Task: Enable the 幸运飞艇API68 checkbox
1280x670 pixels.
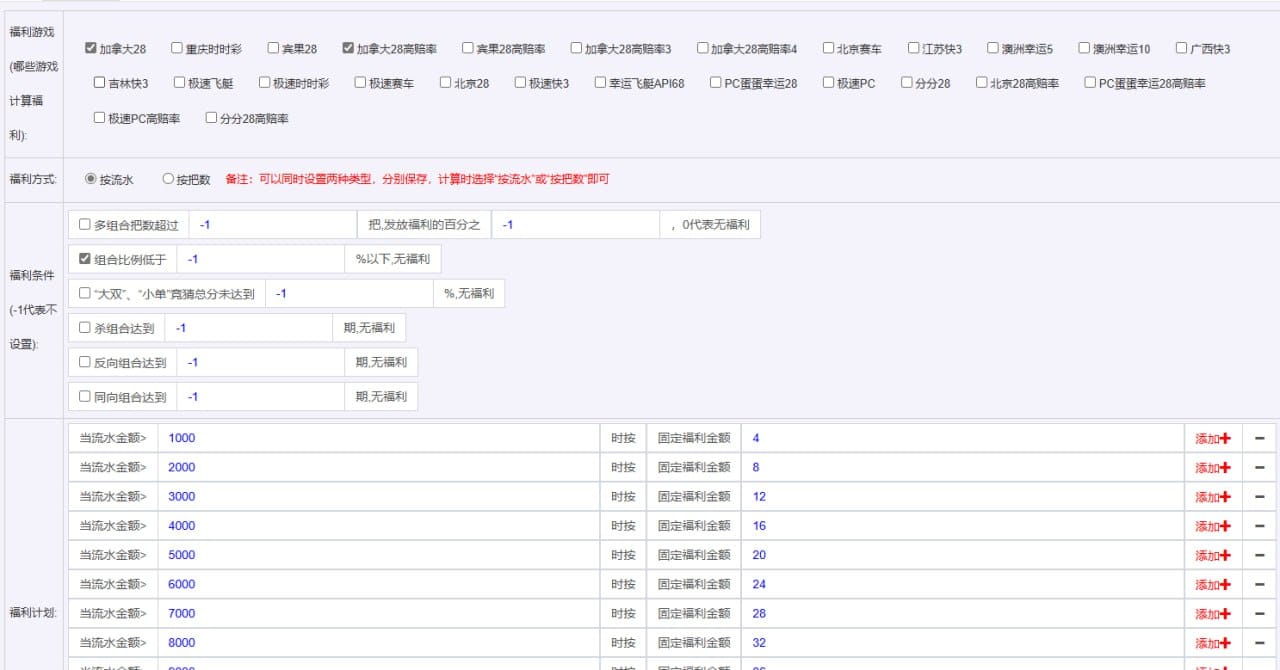Action: [x=600, y=83]
